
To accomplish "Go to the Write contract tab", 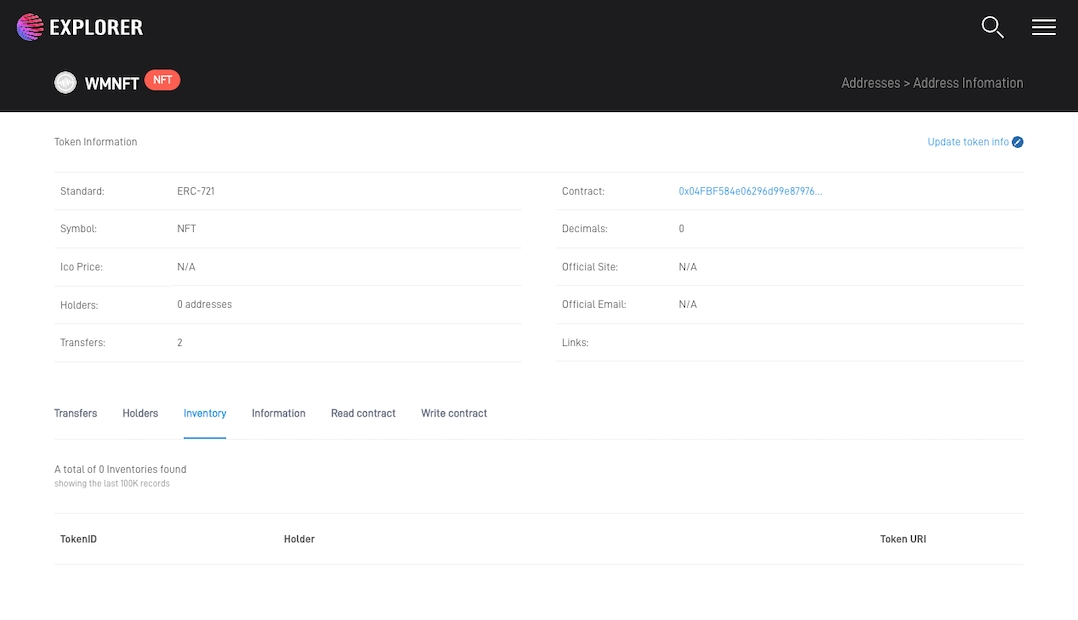I will pyautogui.click(x=454, y=413).
